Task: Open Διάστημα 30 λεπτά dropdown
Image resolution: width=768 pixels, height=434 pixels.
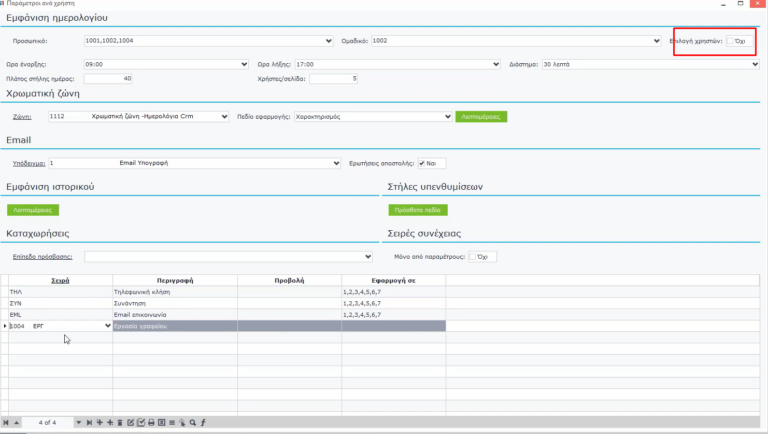Action: pos(755,64)
